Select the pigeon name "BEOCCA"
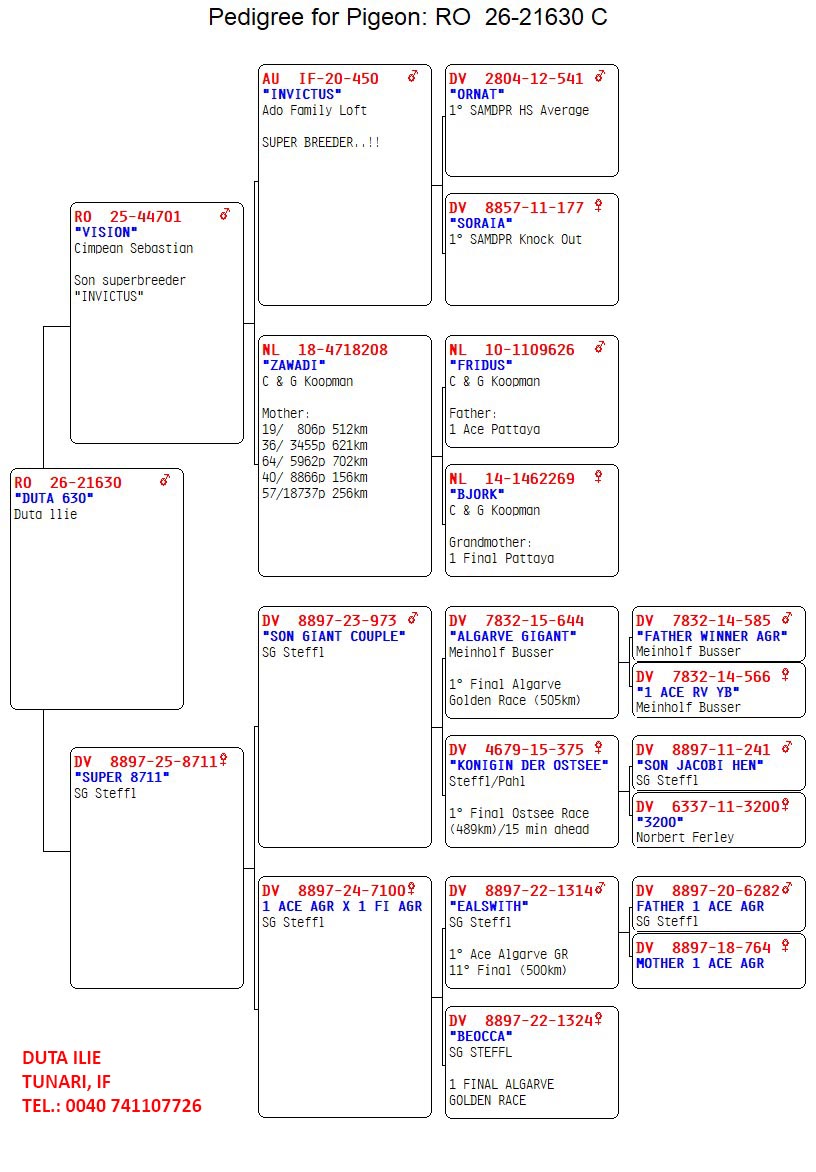This screenshot has height=1172, width=816. 480,1037
